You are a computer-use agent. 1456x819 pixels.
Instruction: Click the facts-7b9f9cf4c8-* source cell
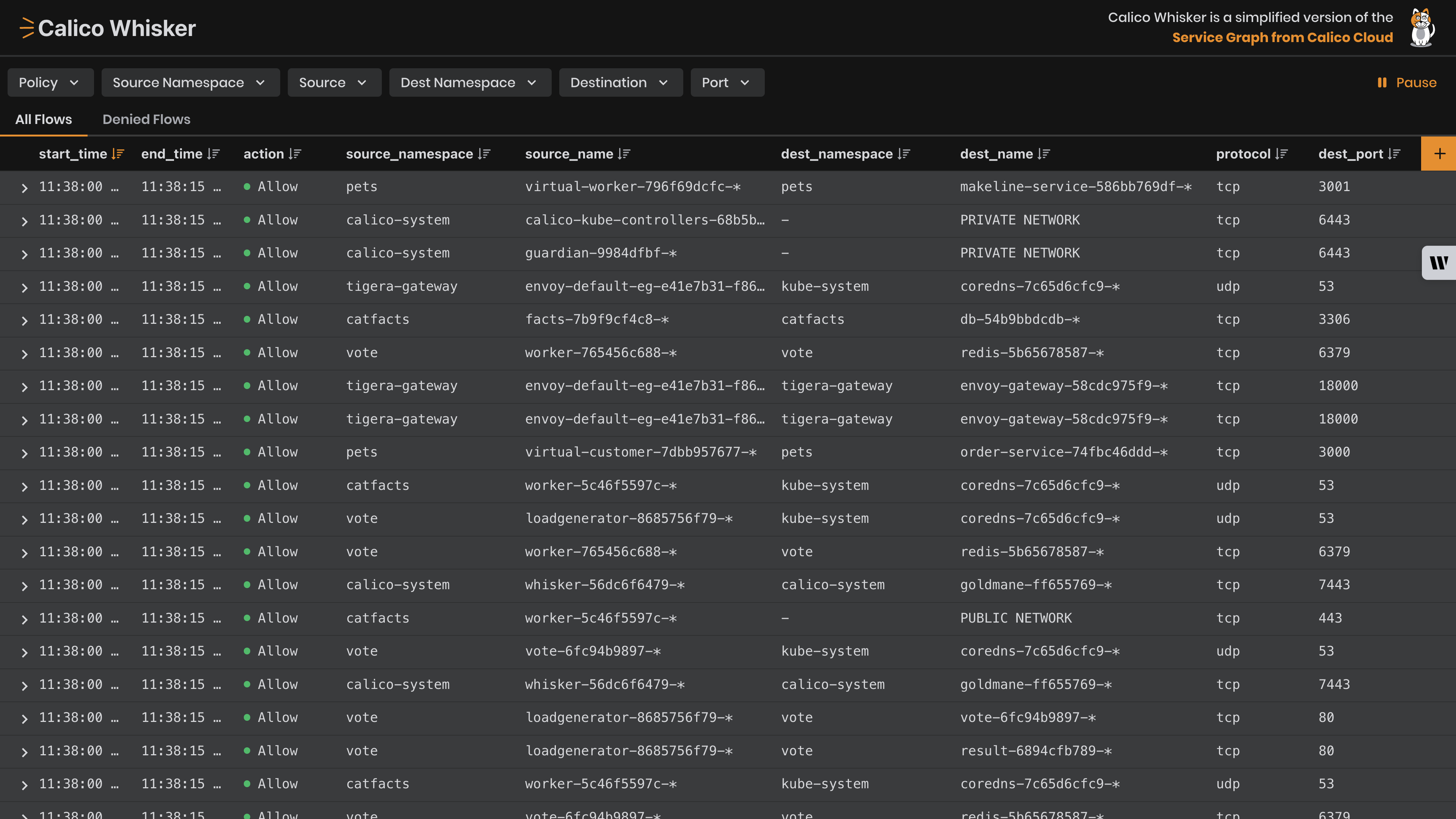pos(597,319)
